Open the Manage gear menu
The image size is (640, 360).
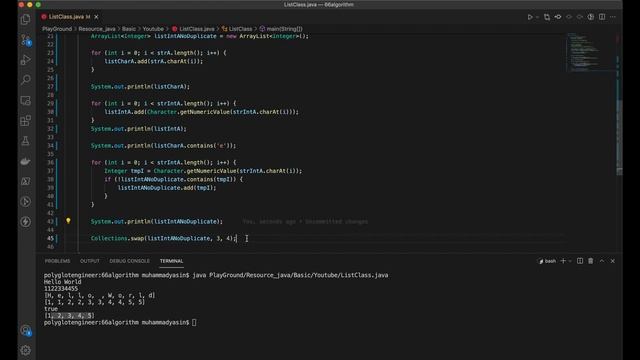coord(26,350)
